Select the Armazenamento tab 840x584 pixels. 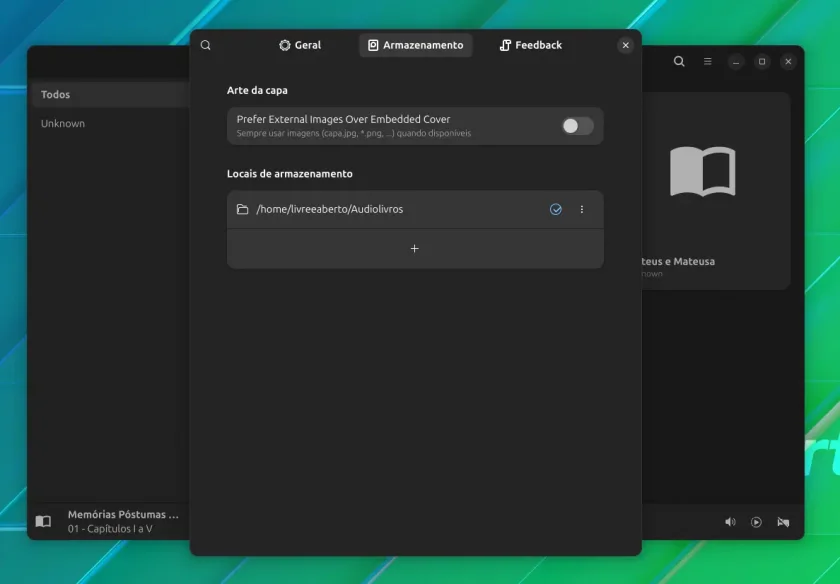(416, 45)
